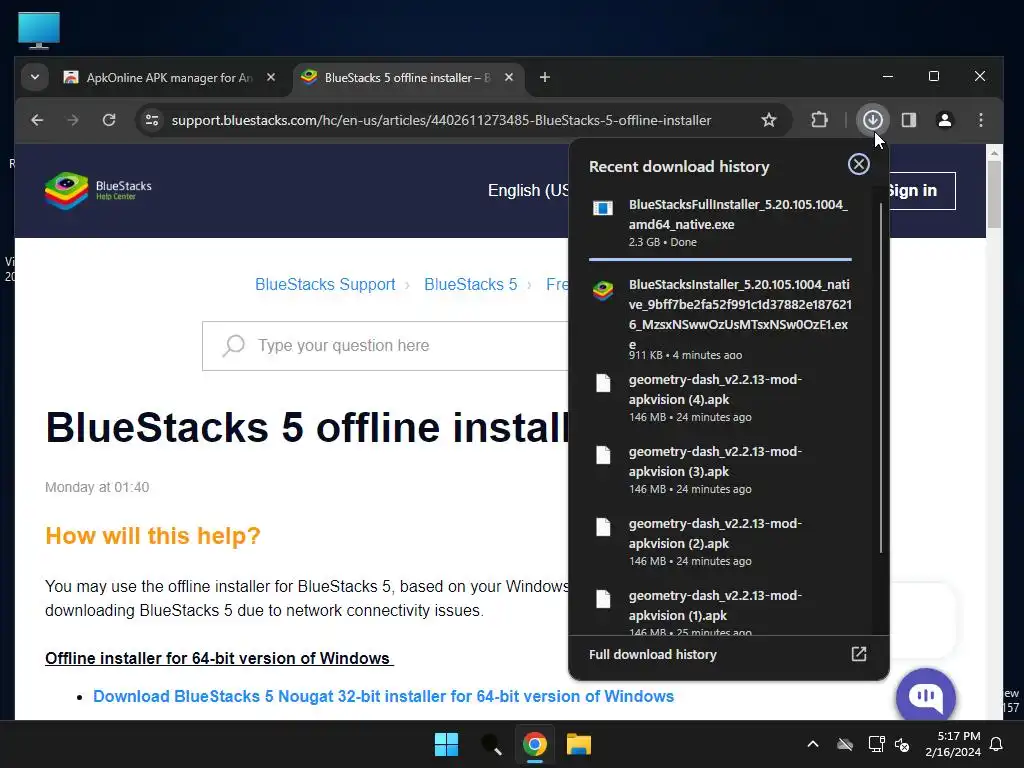Open Windows taskbar search

491,744
